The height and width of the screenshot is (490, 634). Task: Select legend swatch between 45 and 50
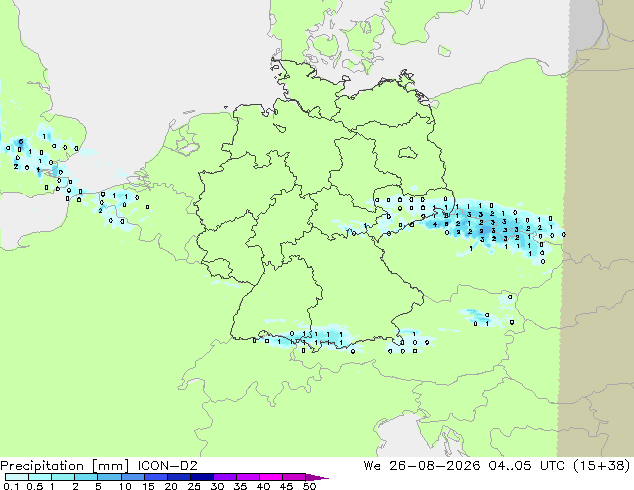[294, 477]
